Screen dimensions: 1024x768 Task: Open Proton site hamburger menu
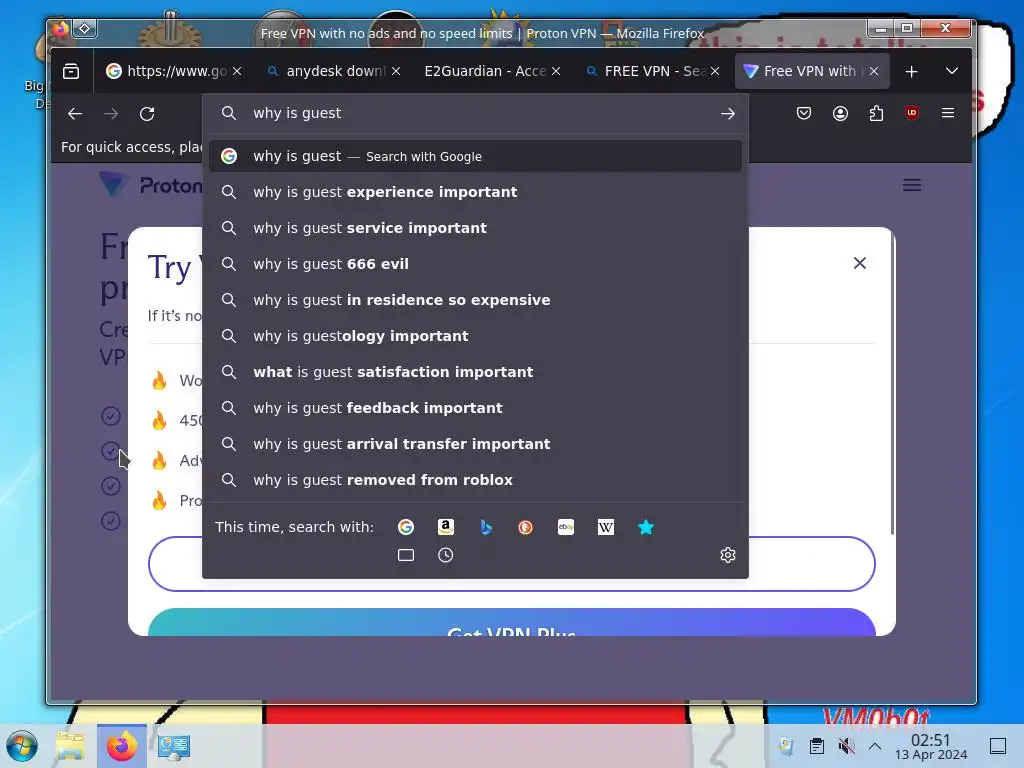pyautogui.click(x=912, y=185)
